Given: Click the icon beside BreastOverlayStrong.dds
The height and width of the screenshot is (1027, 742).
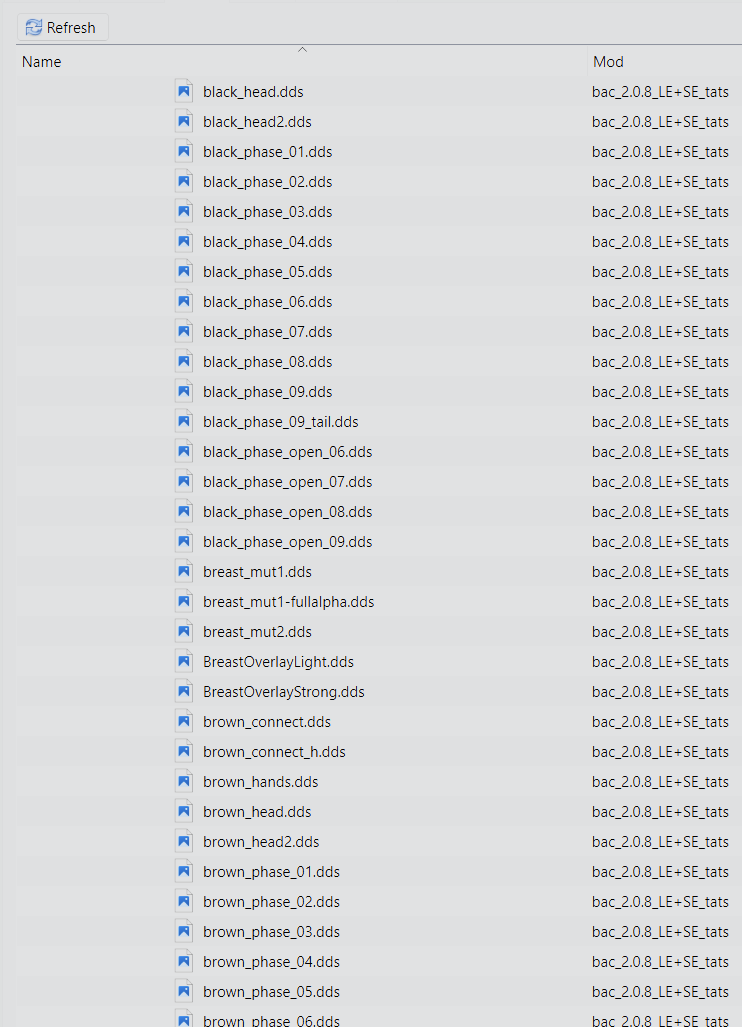Looking at the screenshot, I should point(184,692).
